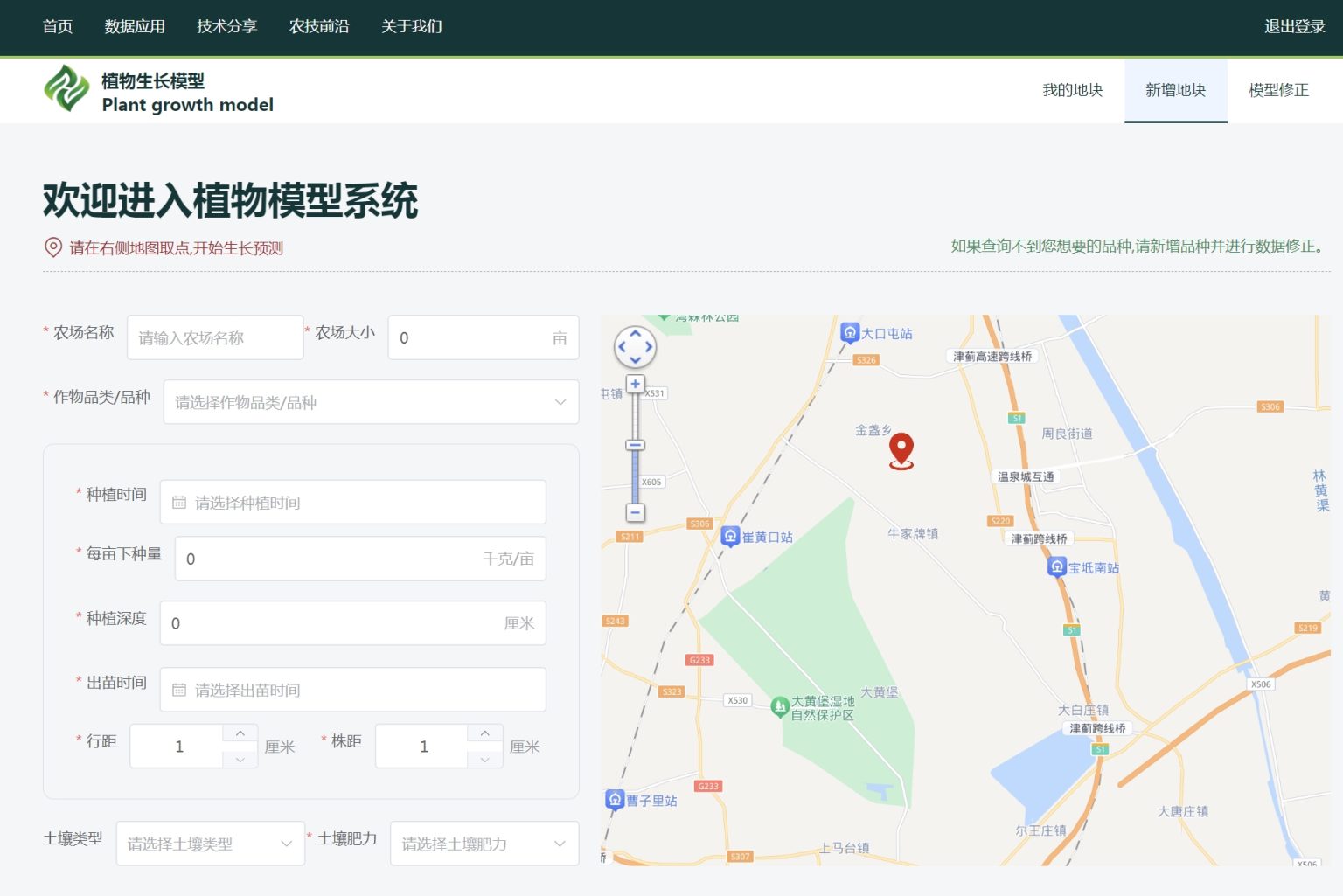Click the map zoom level slider handle
Screen dimensions: 1343x896
pos(636,446)
